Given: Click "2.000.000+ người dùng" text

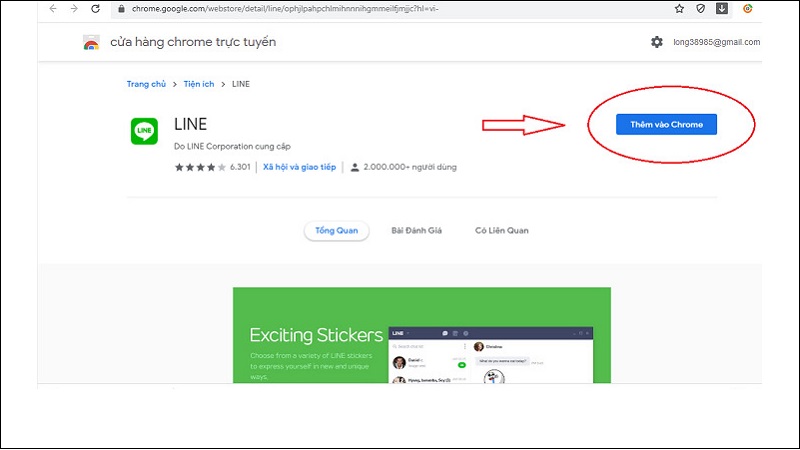Looking at the screenshot, I should 410,167.
